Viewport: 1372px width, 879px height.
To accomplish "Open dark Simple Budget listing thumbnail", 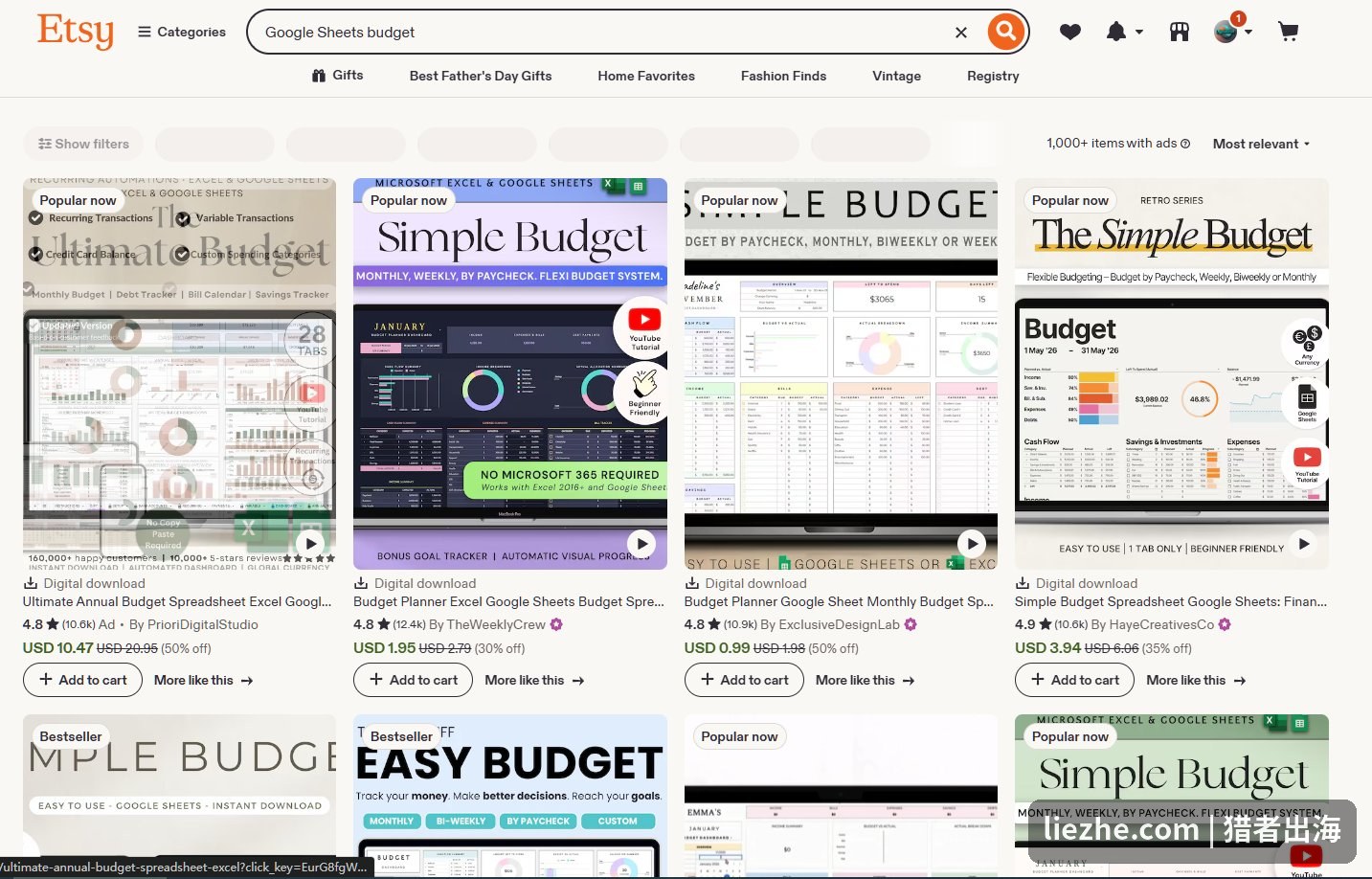I will click(510, 374).
